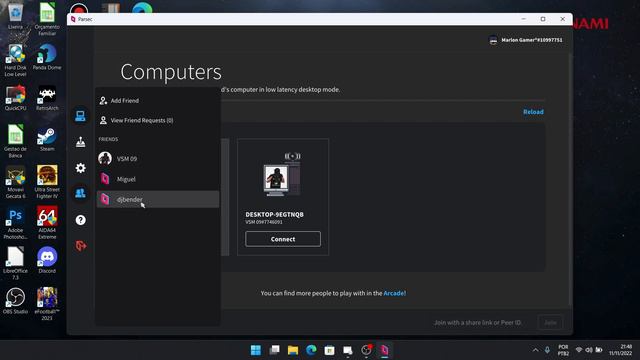Click the Join button

click(x=550, y=322)
